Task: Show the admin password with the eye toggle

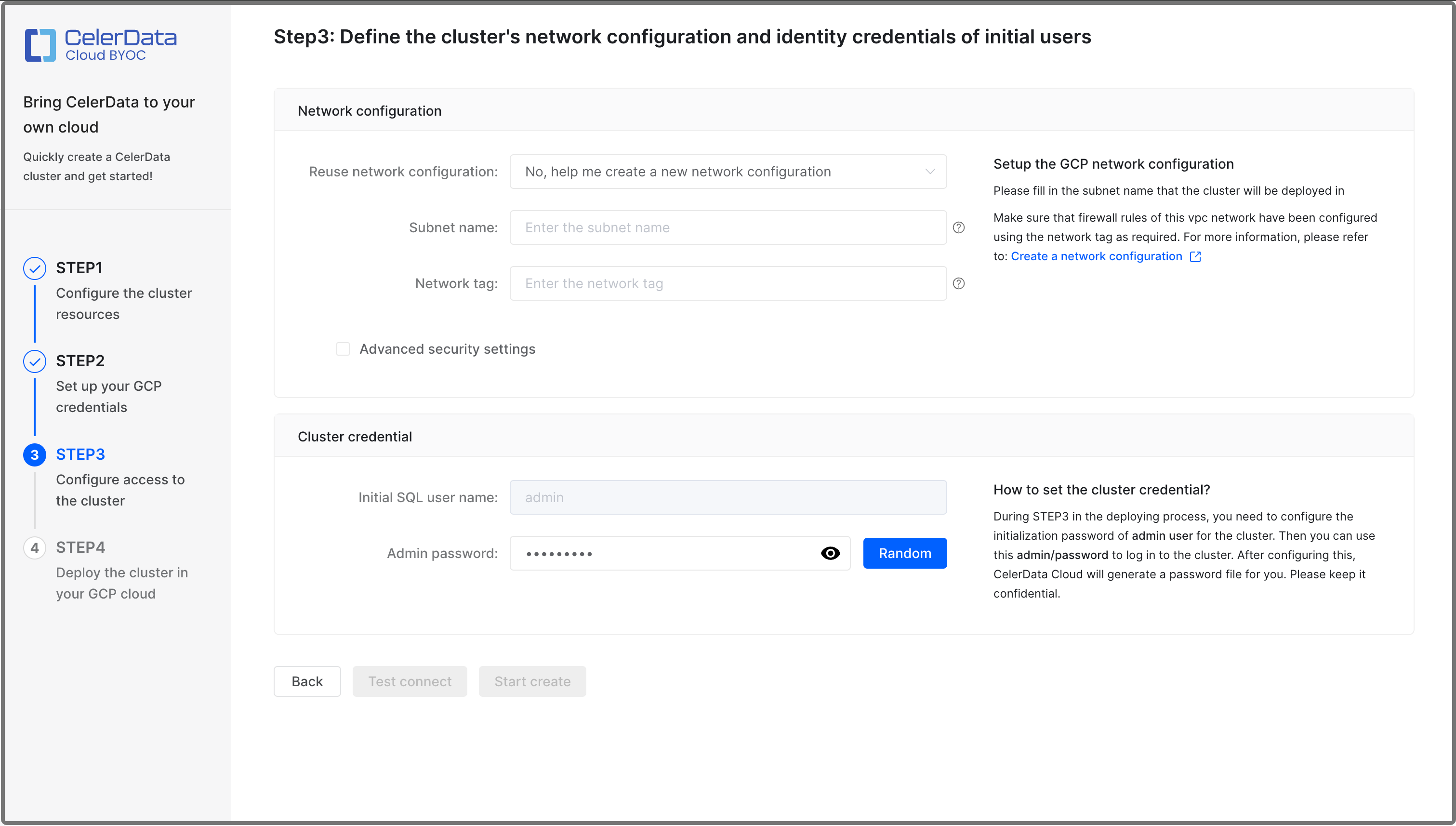Action: point(830,553)
